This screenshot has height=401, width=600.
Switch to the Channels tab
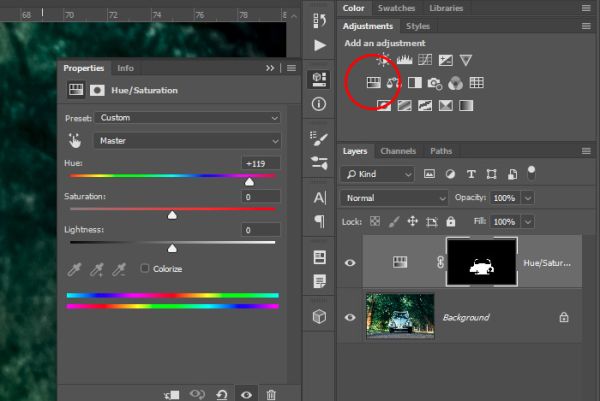[x=398, y=151]
